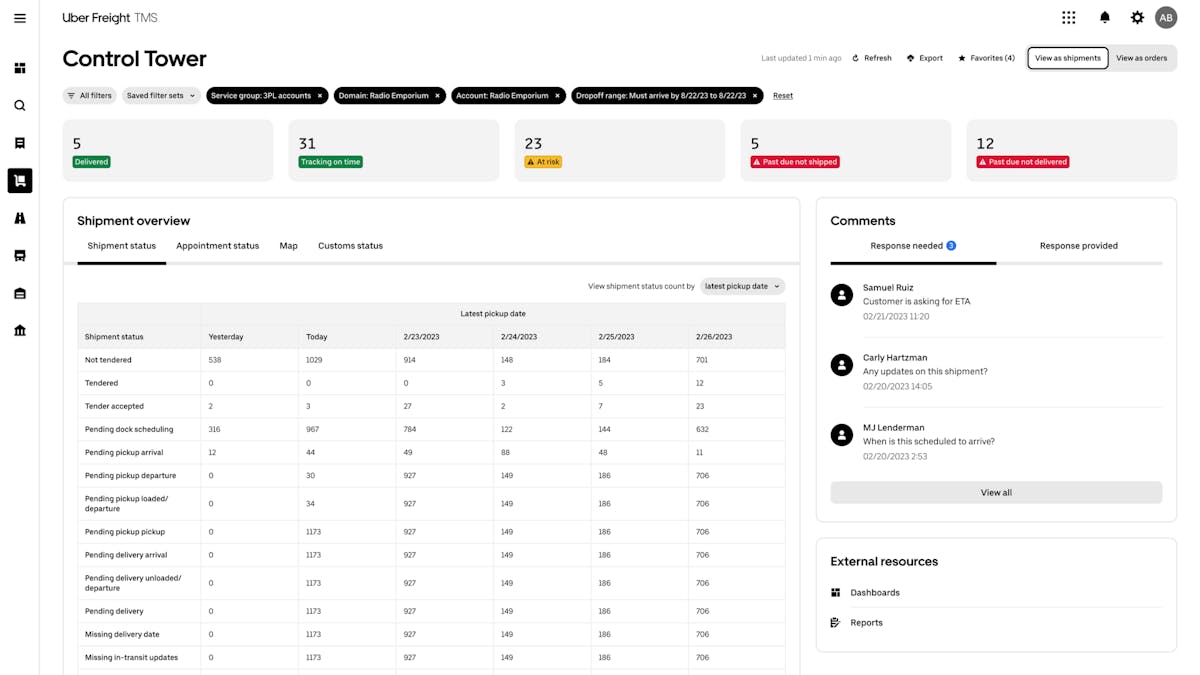This screenshot has width=1200, height=675.
Task: Click the settings gear icon
Action: click(1137, 17)
